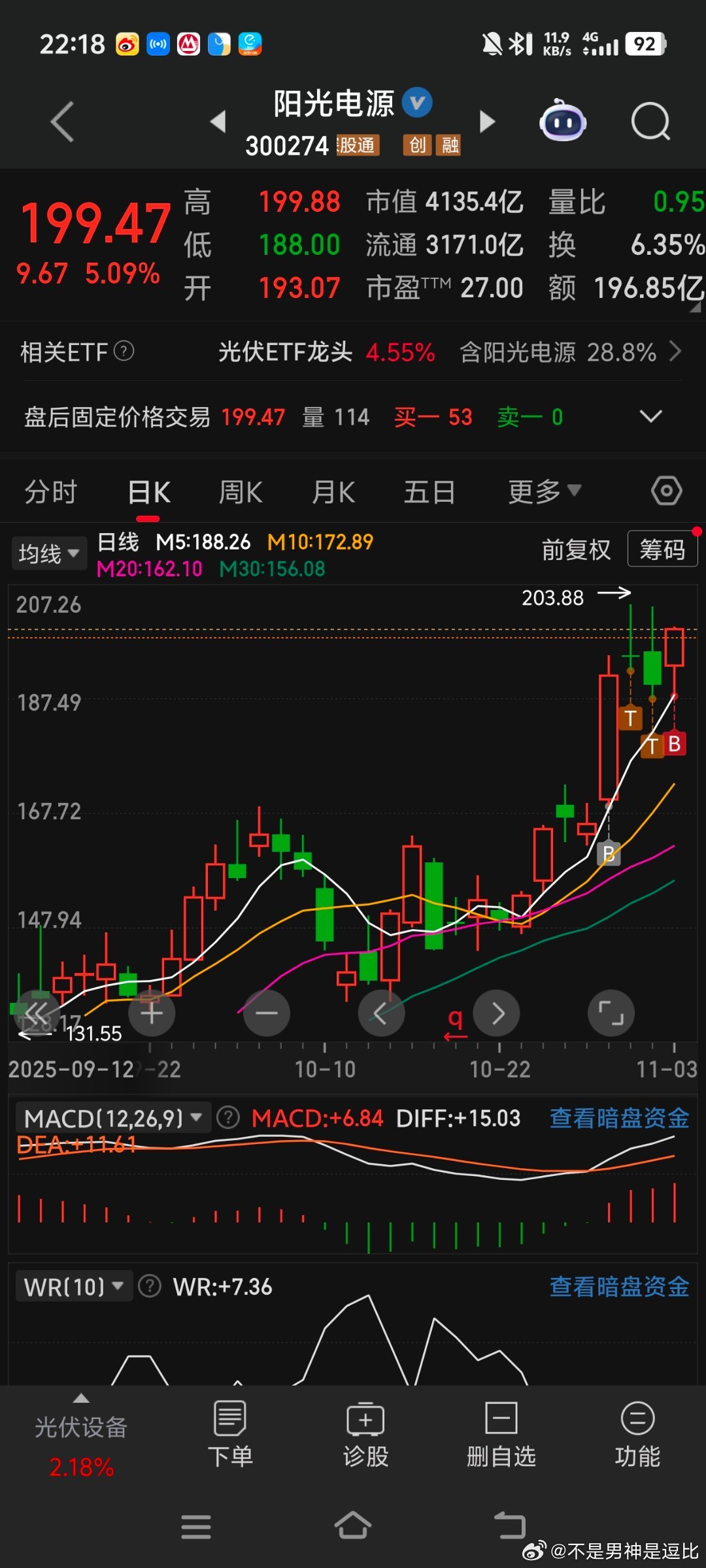
Task: Tap the DIFF:+15.03 value
Action: click(x=458, y=1118)
